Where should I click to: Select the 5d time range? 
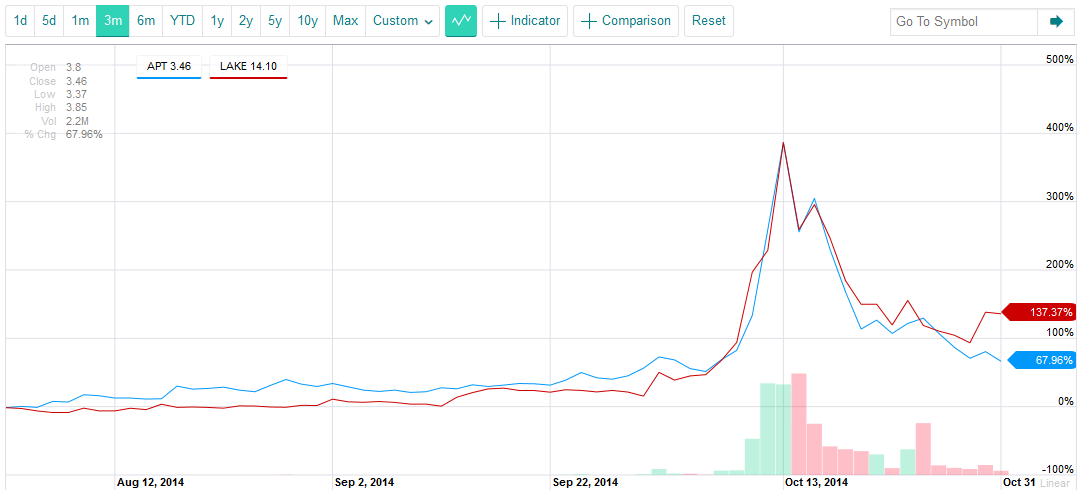tap(49, 21)
